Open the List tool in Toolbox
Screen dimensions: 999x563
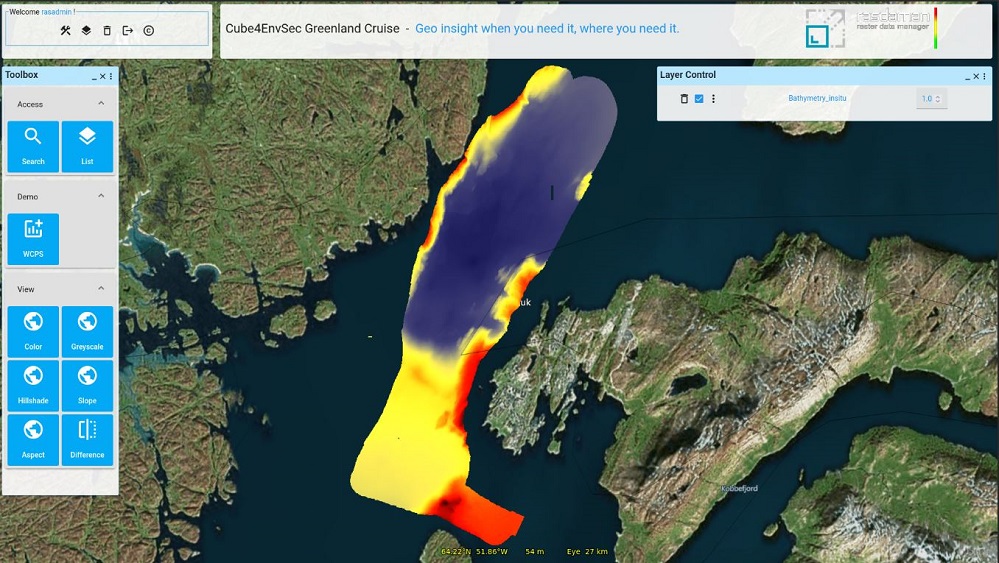(x=87, y=146)
